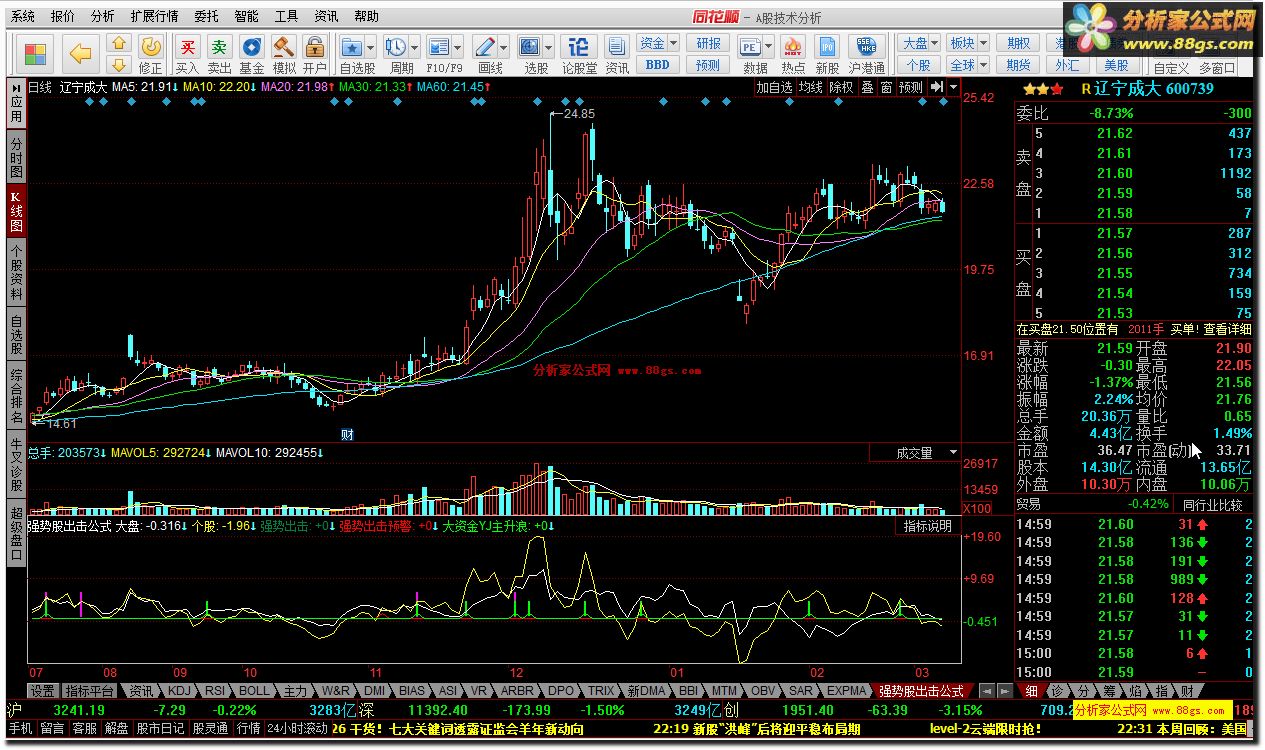Select the KDJ indicator tab
1265x750 pixels.
tap(179, 691)
